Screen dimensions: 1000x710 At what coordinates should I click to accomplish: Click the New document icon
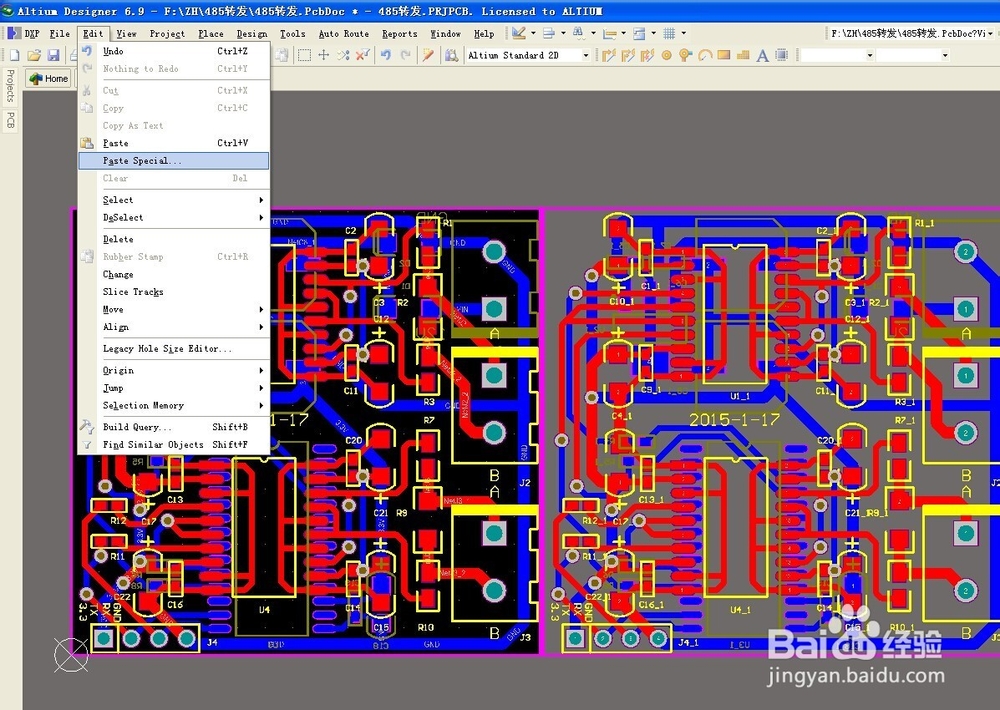[x=14, y=55]
